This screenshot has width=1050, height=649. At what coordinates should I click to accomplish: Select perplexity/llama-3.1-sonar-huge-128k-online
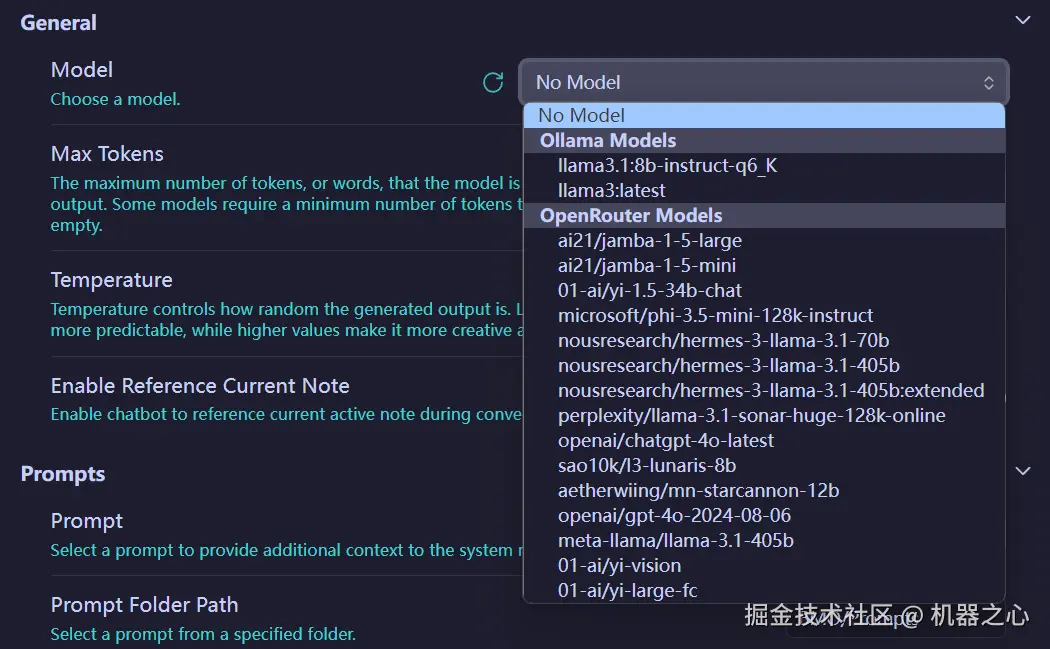(751, 415)
